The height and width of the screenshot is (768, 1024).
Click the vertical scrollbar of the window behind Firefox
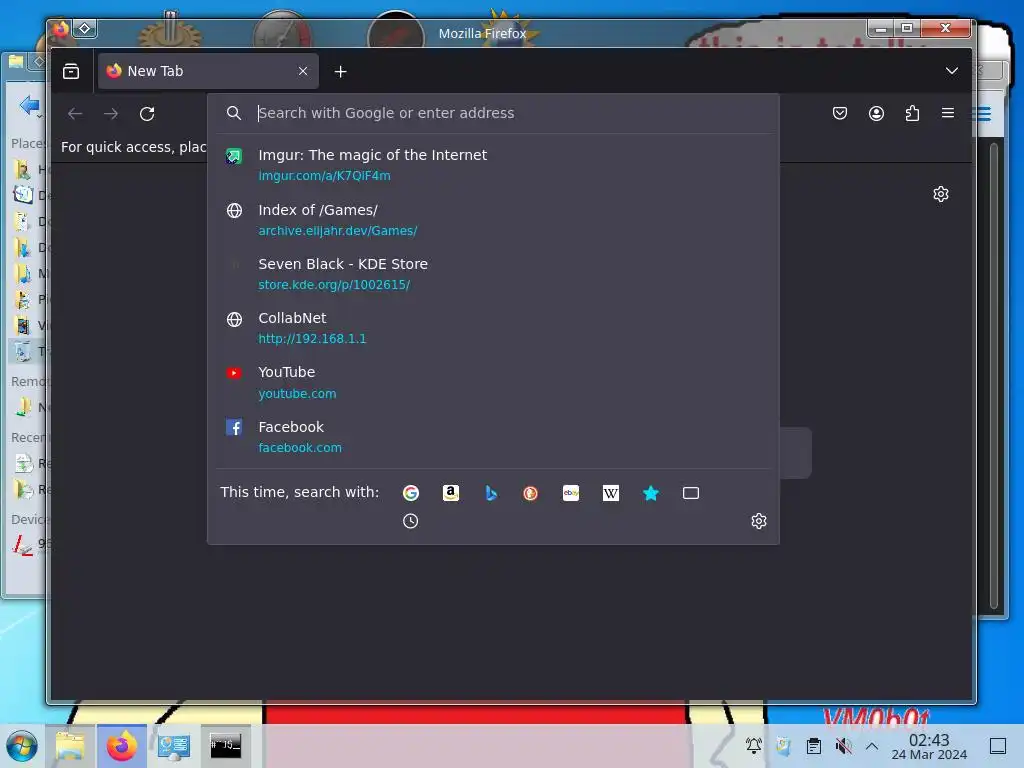994,376
